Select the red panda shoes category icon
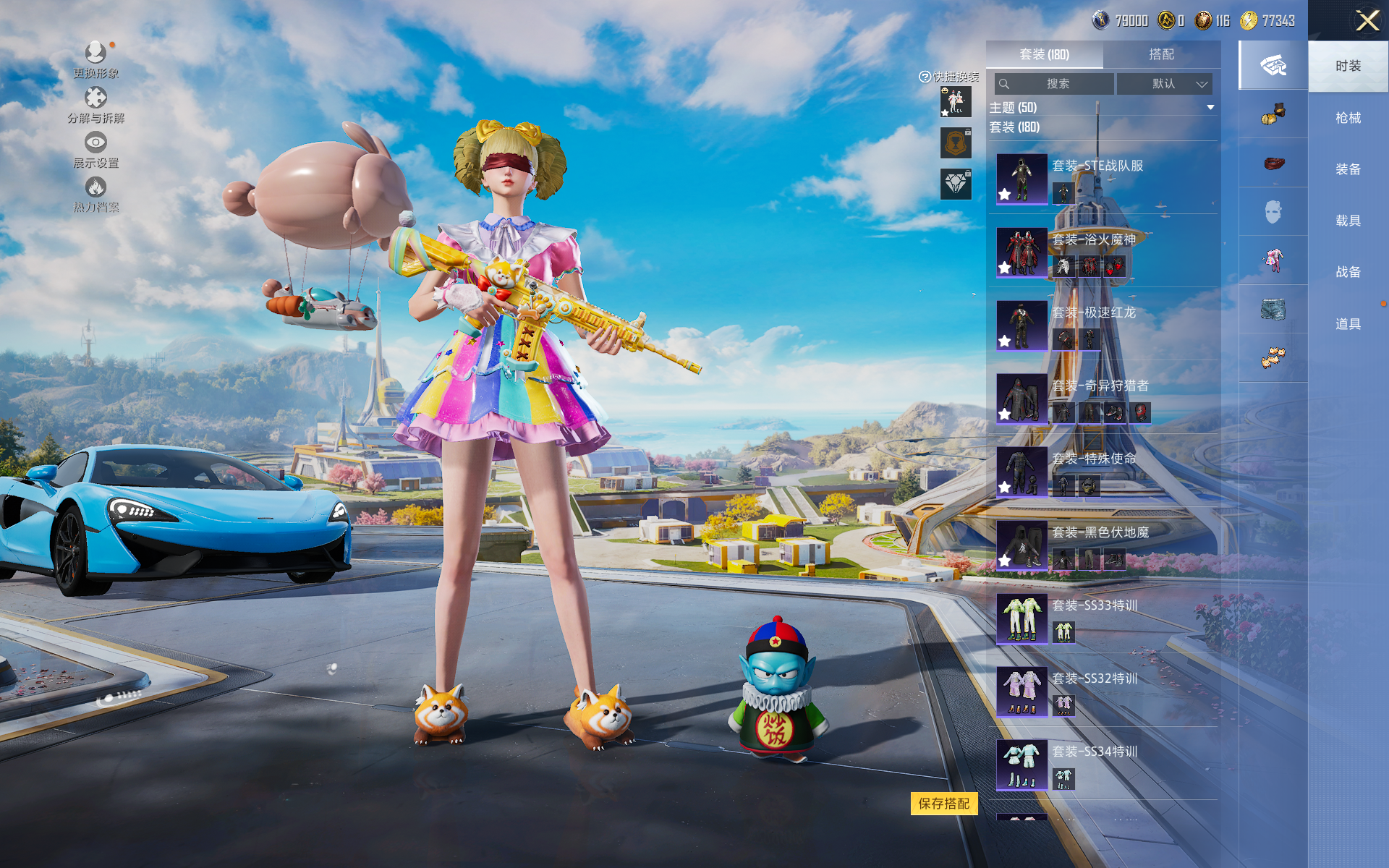 [x=1273, y=357]
